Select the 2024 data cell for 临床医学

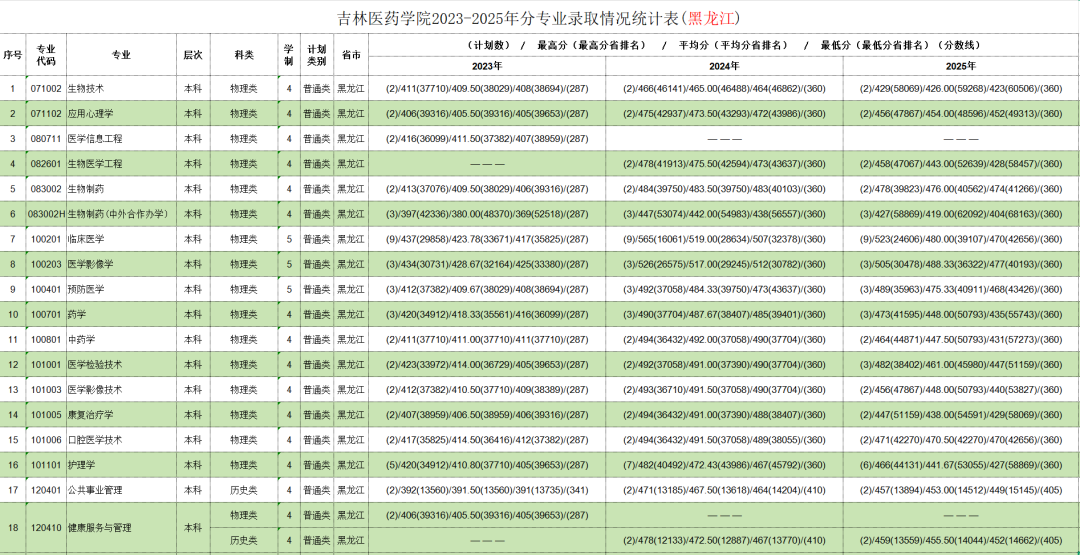click(x=725, y=239)
